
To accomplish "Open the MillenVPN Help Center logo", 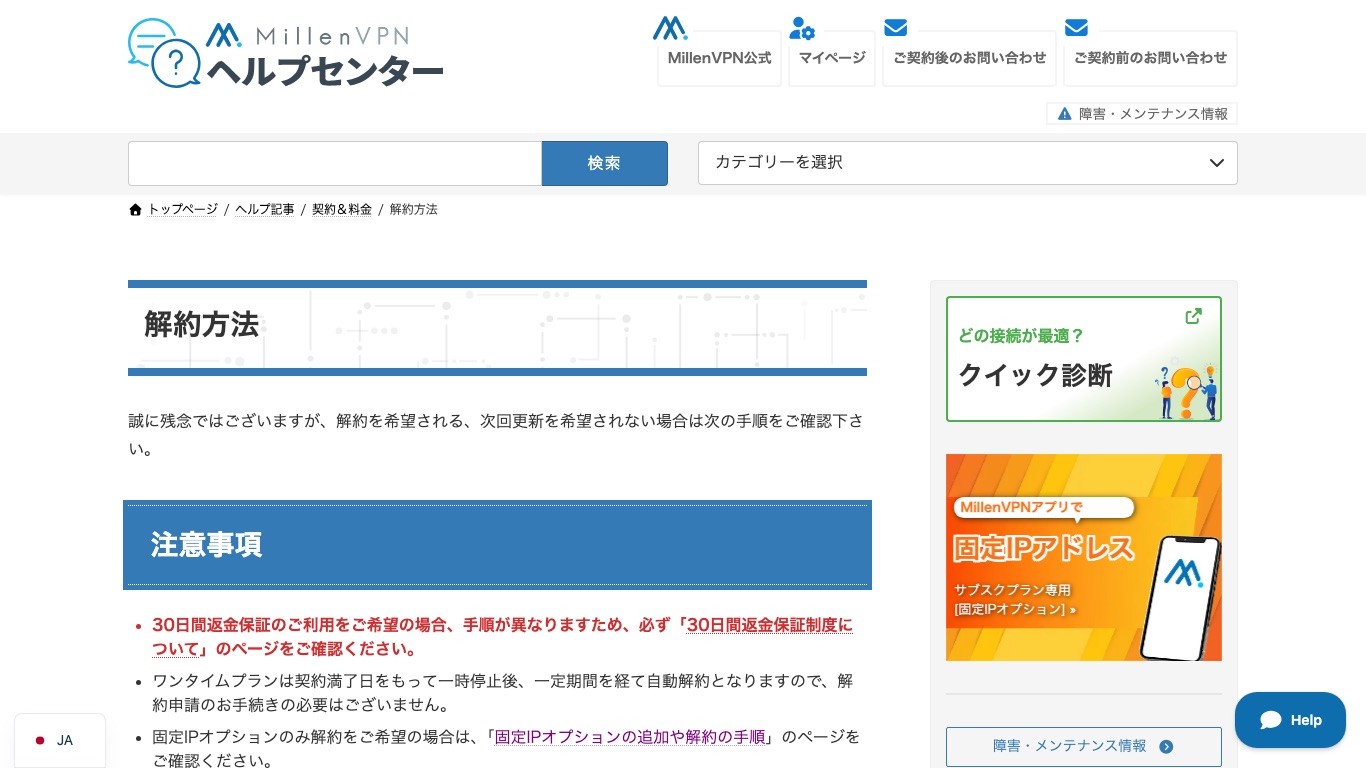I will [286, 53].
